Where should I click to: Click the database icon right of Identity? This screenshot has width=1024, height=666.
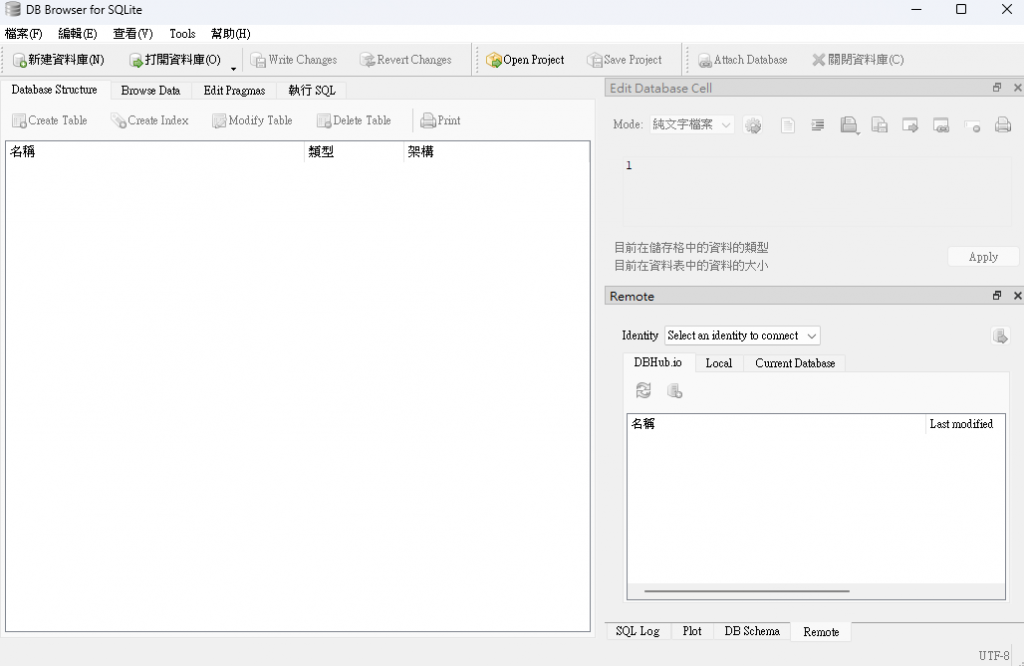(x=1000, y=336)
